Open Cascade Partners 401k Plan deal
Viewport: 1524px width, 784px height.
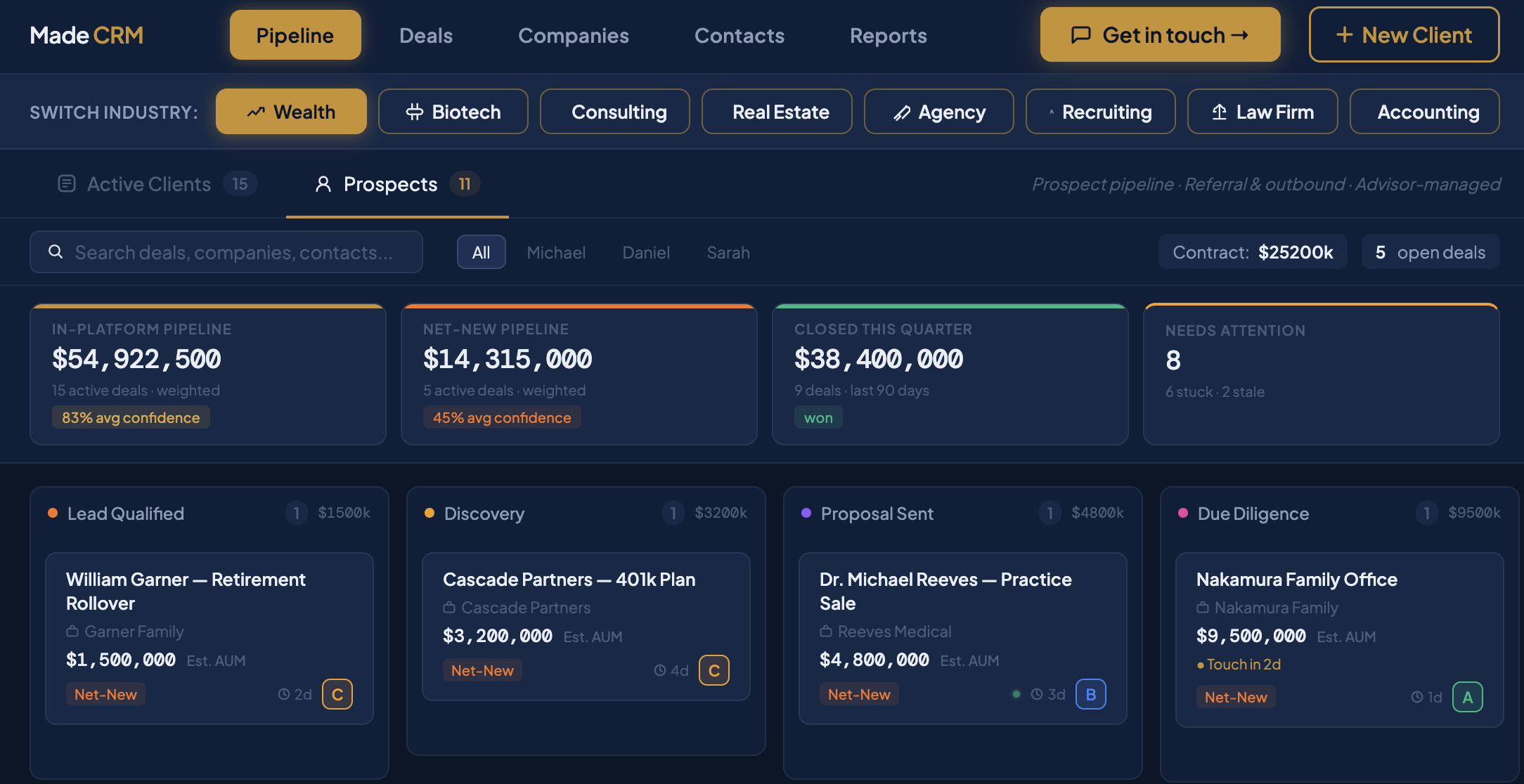(586, 626)
